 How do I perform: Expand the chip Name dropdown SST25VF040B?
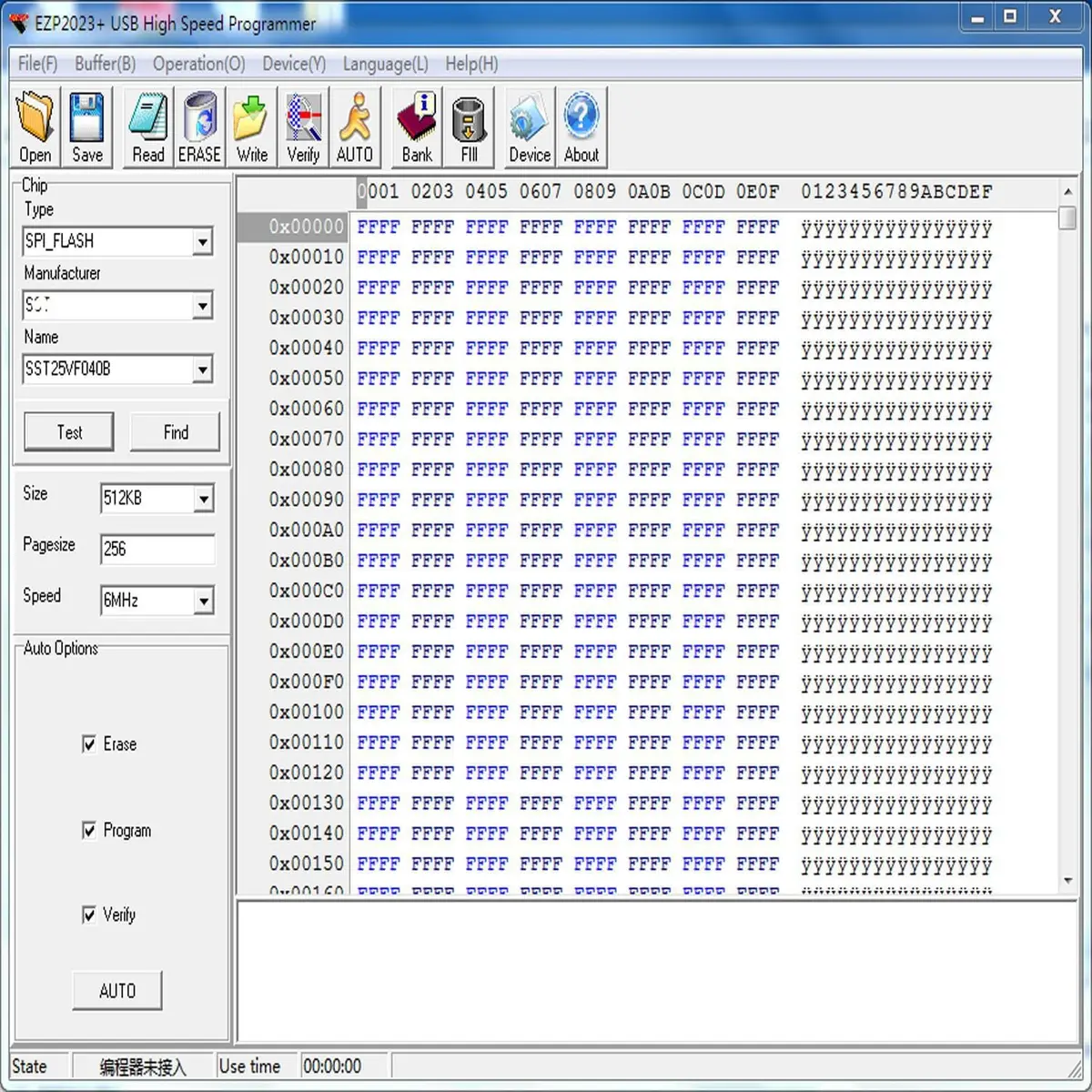coord(203,369)
